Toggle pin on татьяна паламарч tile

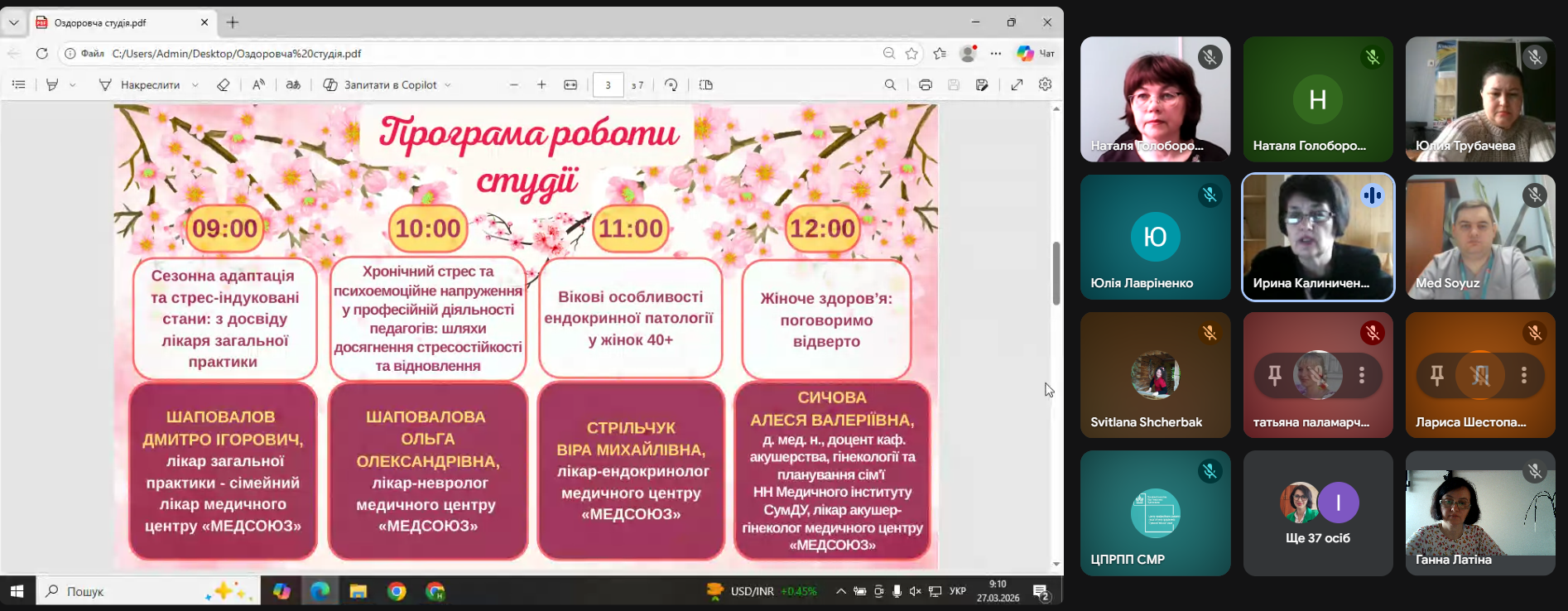tap(1275, 375)
